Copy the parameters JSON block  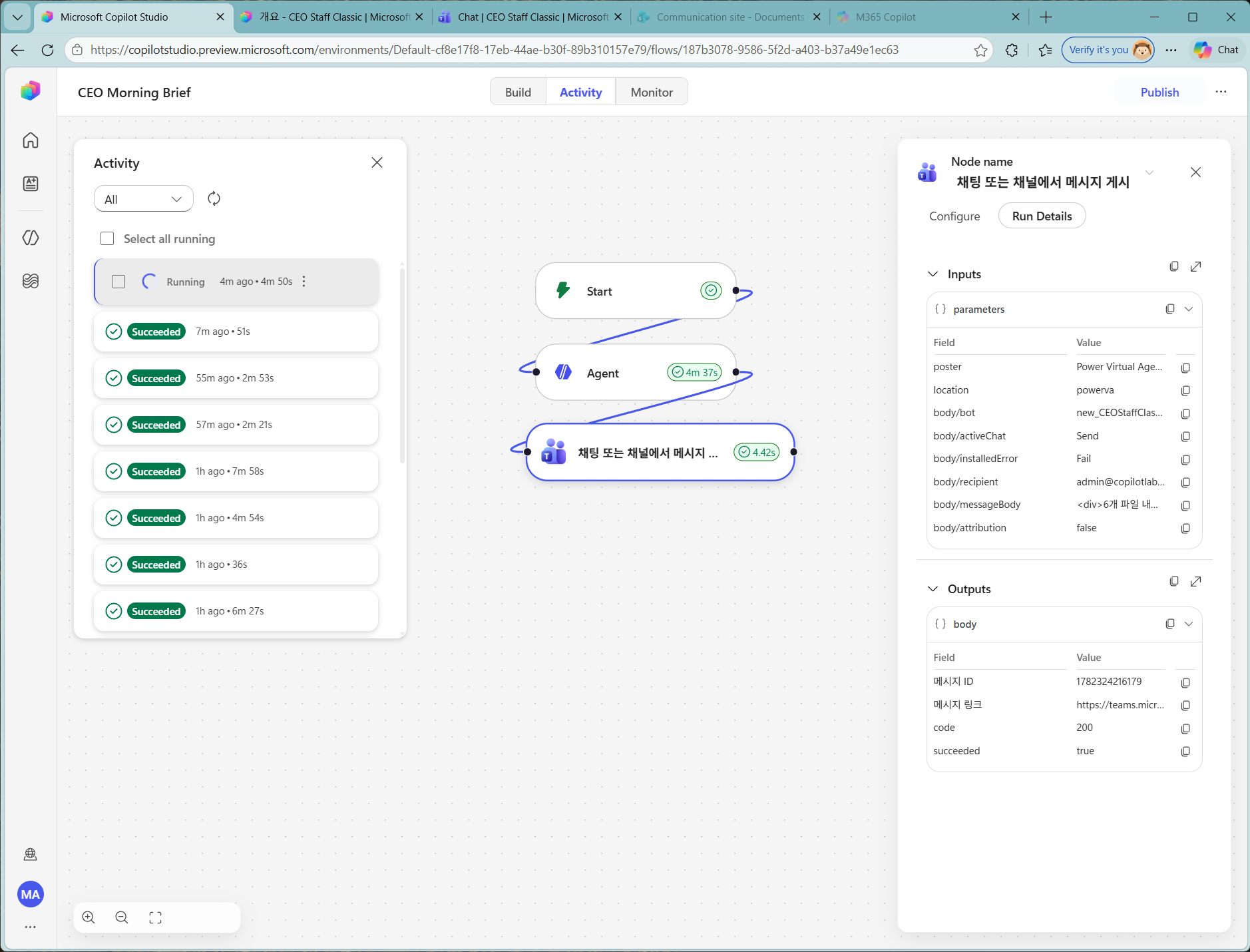coord(1170,309)
